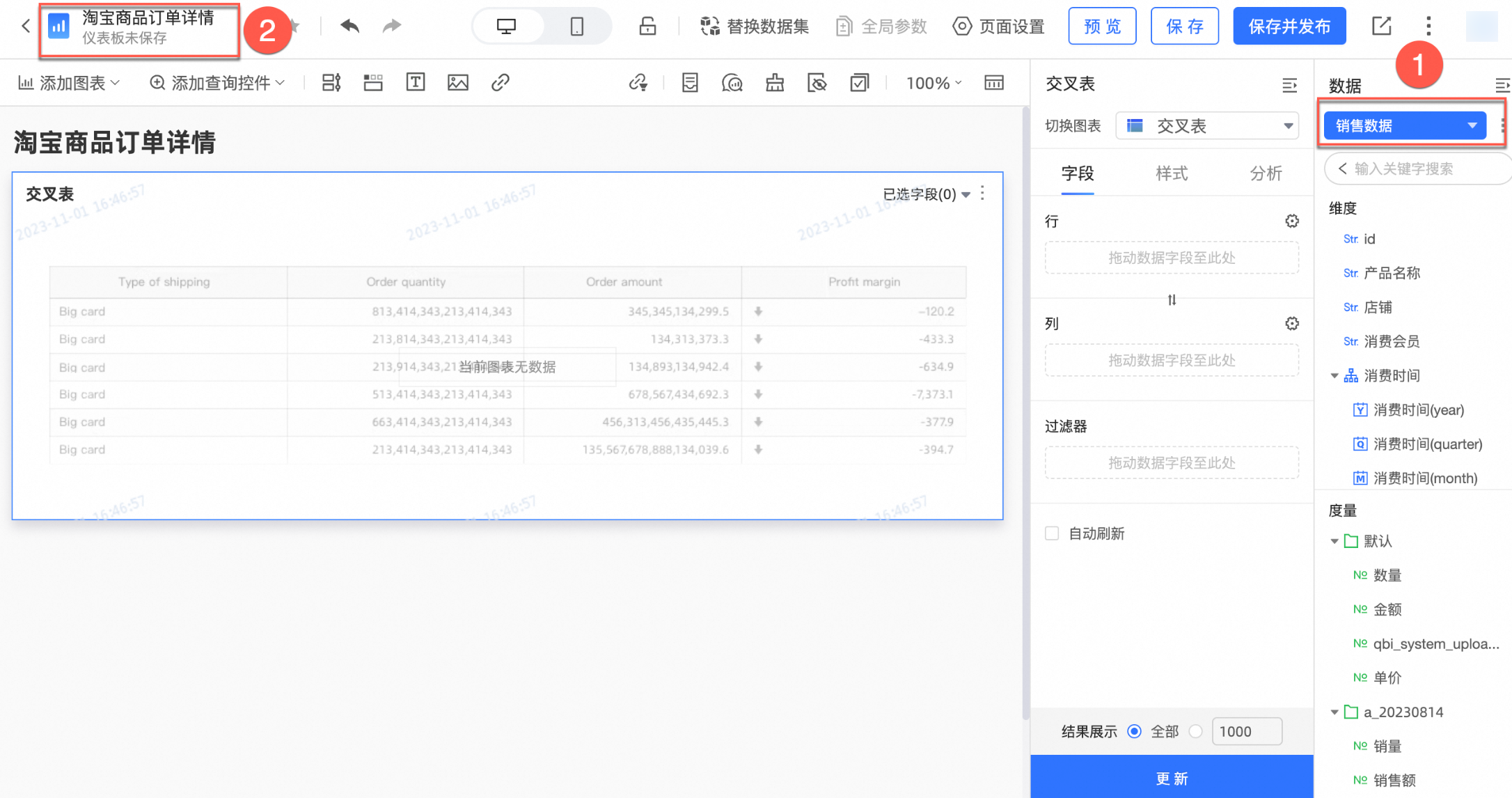Image resolution: width=1512 pixels, height=798 pixels.
Task: Insert an image widget
Action: click(457, 83)
